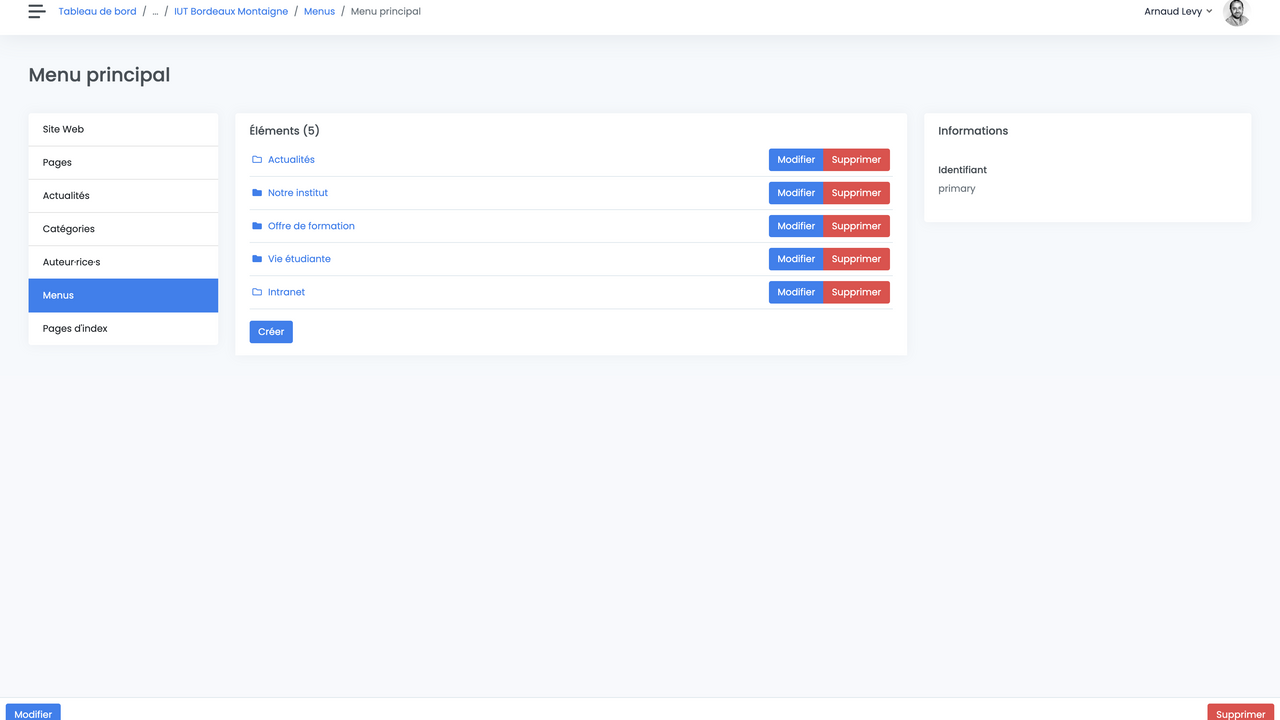The height and width of the screenshot is (720, 1280).
Task: Click Modifier for the Actualités element
Action: point(796,160)
